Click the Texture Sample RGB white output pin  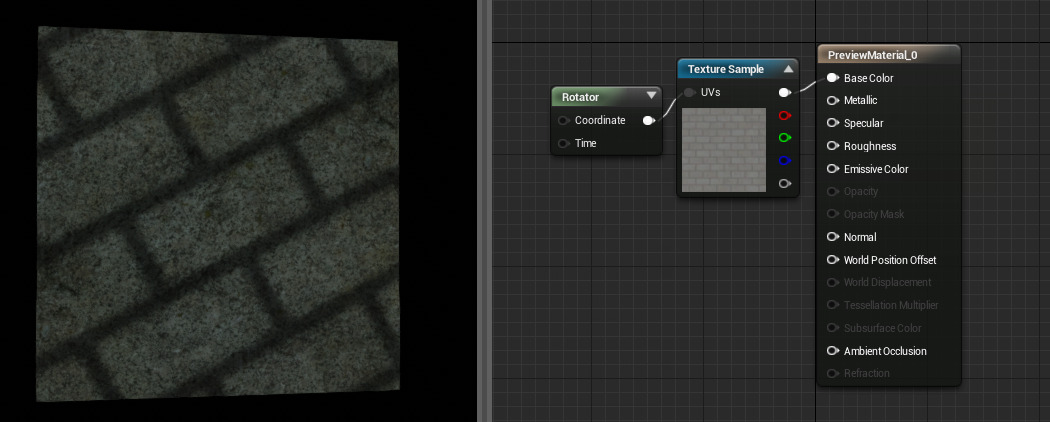coord(785,93)
